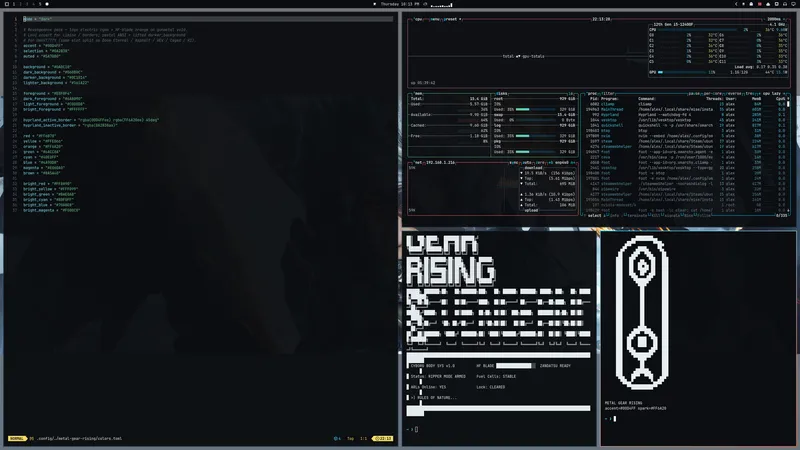Toggle the btop mem box label
Viewport: 800px width, 450px height.
coord(419,94)
